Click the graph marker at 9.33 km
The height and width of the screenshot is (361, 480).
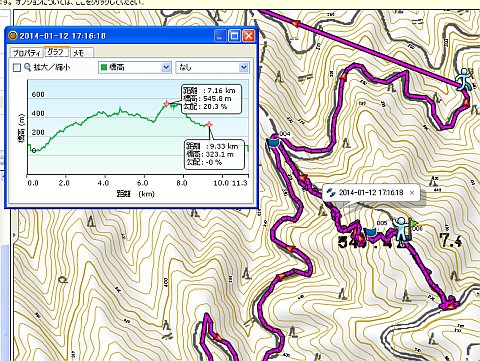click(x=209, y=125)
